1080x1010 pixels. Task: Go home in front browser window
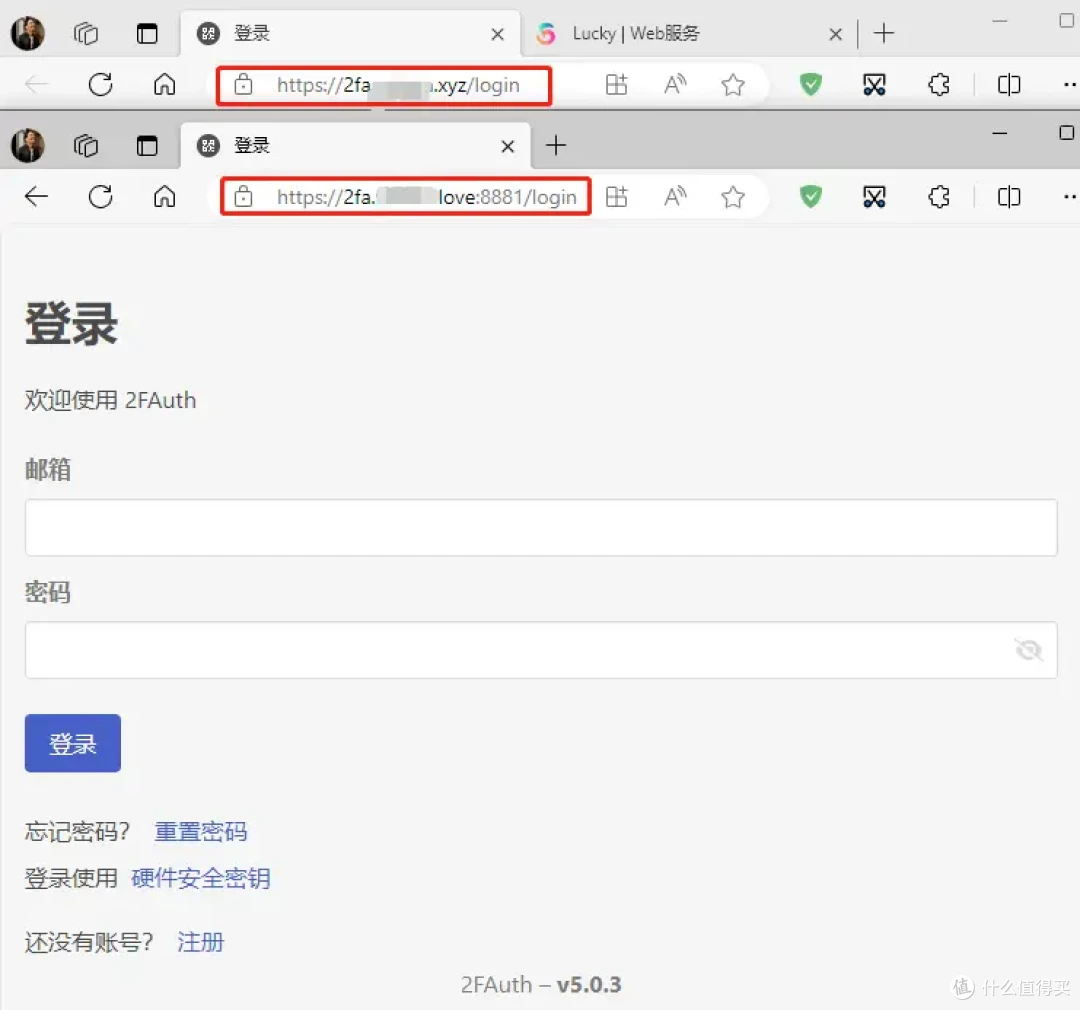click(165, 197)
